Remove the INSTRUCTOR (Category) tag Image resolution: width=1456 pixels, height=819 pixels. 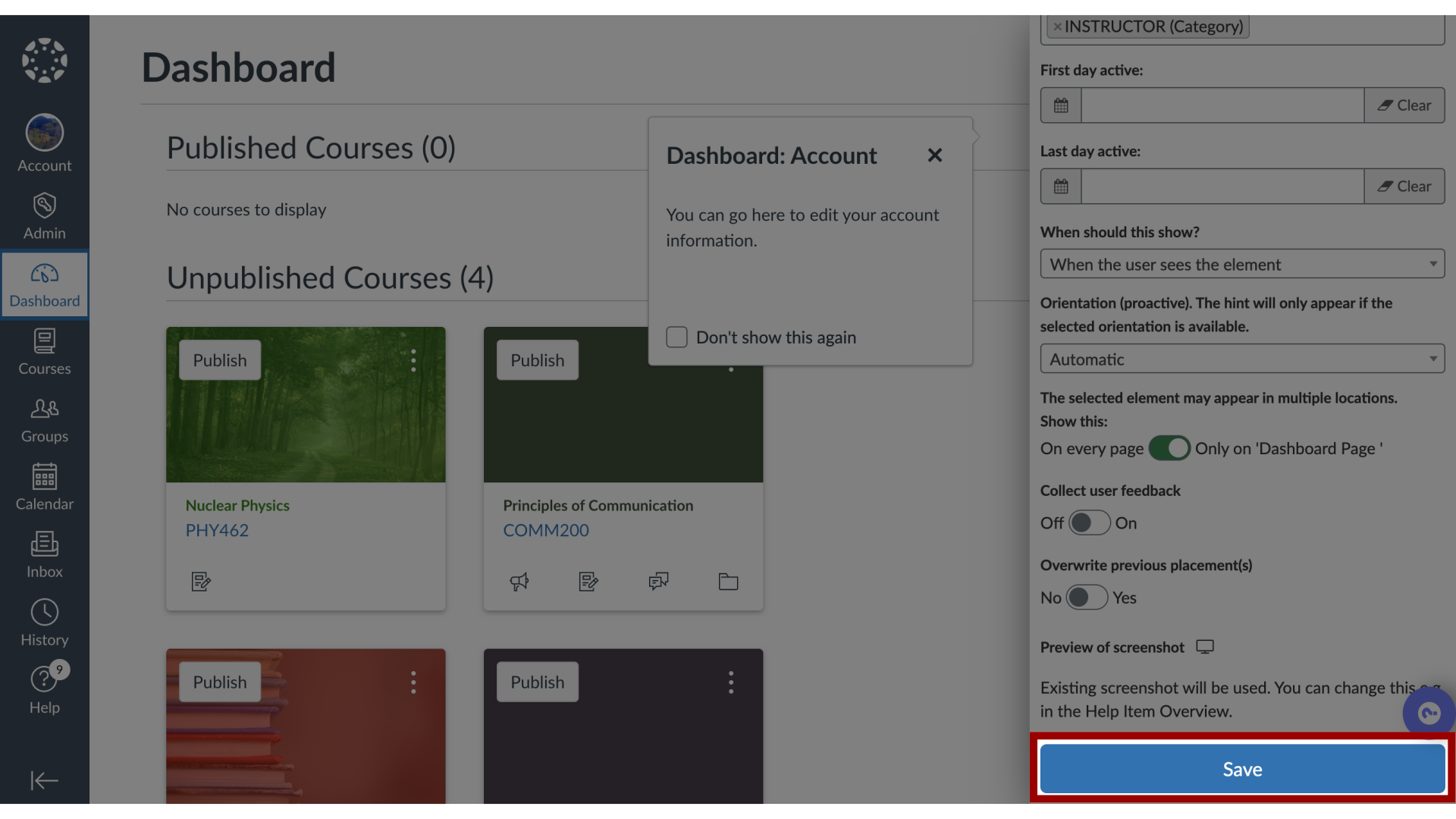[x=1057, y=27]
